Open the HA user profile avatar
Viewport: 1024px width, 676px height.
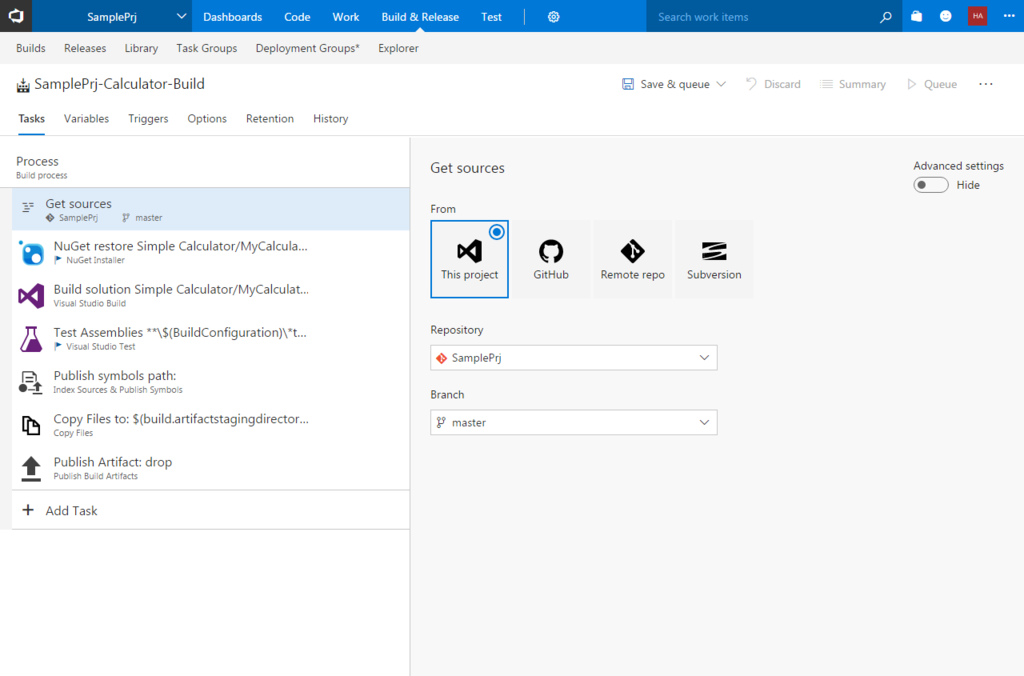977,16
